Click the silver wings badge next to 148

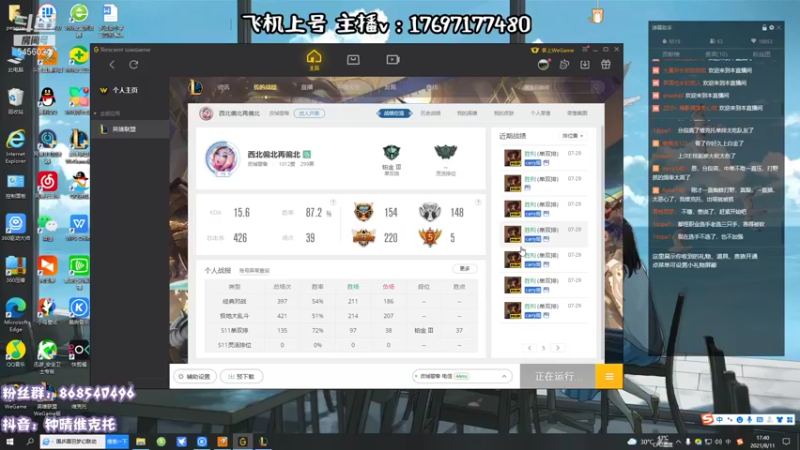click(x=430, y=212)
